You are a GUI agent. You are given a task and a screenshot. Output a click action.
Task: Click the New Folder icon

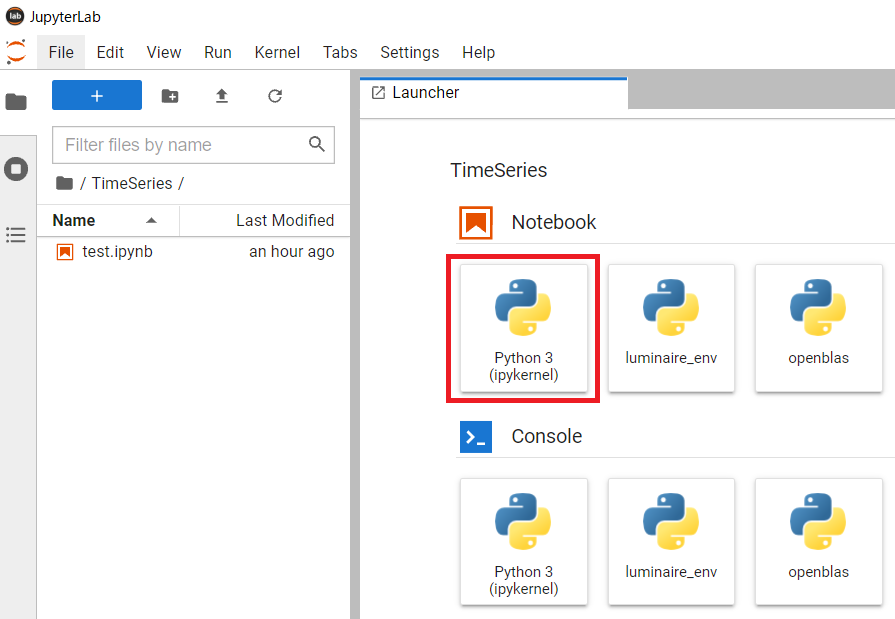pos(170,96)
